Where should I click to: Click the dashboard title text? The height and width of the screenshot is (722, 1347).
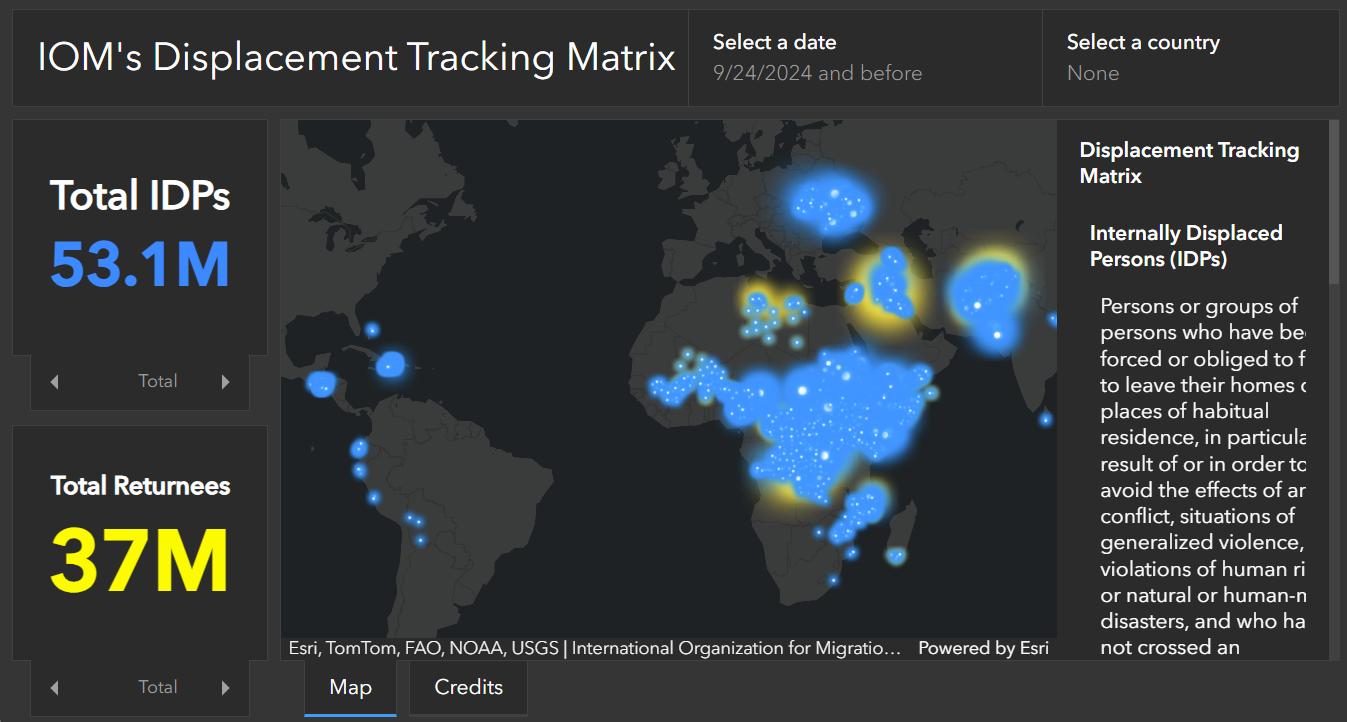[356, 57]
